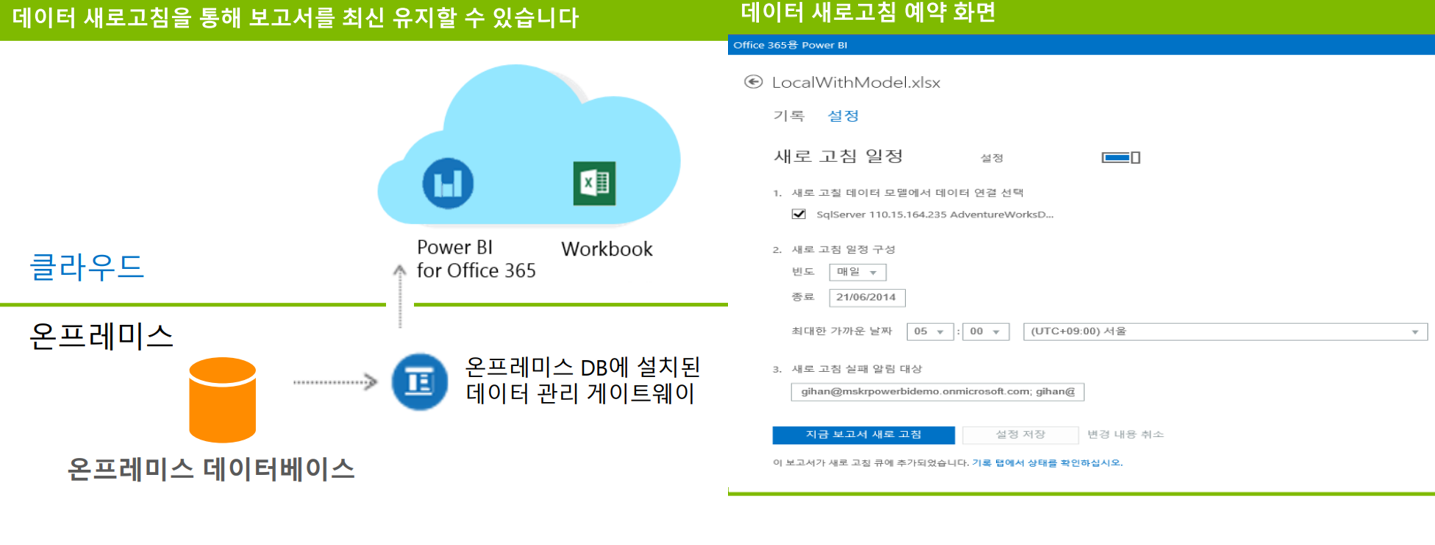Open the (UTC+09:00) 서울 timezone dropdown
1435x545 pixels.
1225,332
